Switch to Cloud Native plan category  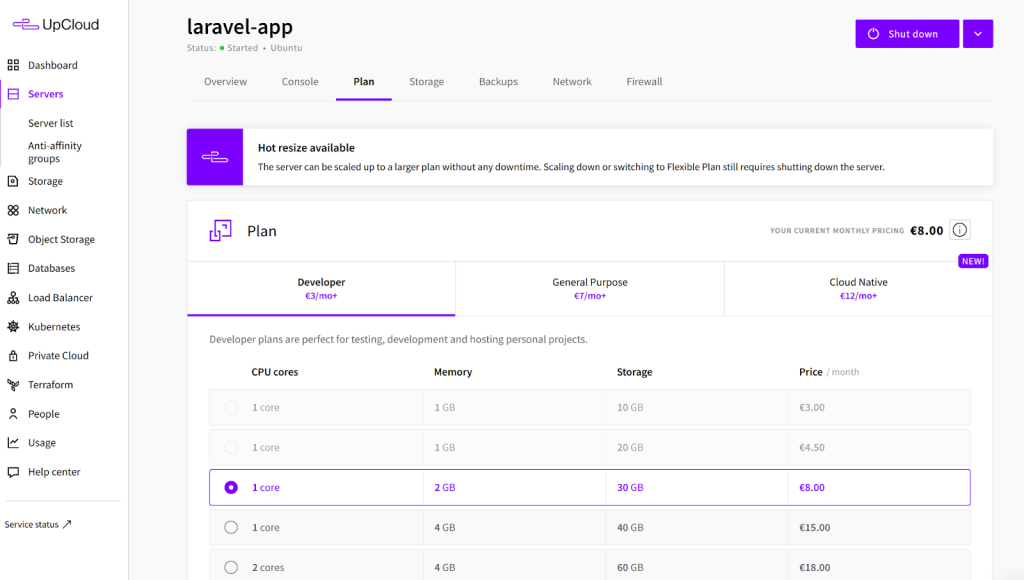coord(857,289)
